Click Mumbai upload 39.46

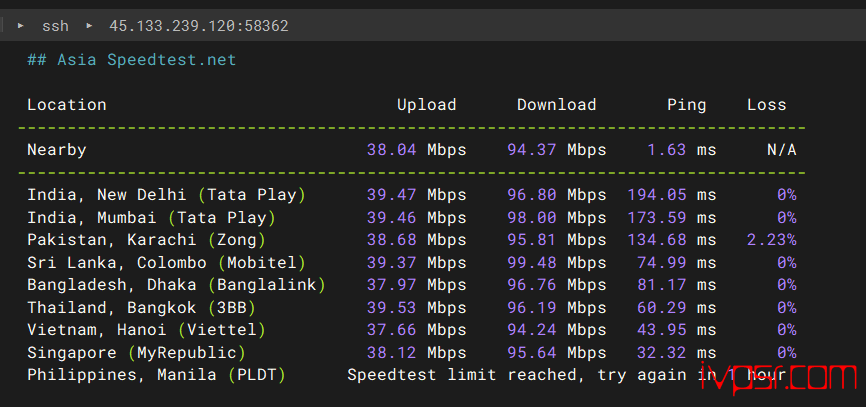[x=392, y=218]
